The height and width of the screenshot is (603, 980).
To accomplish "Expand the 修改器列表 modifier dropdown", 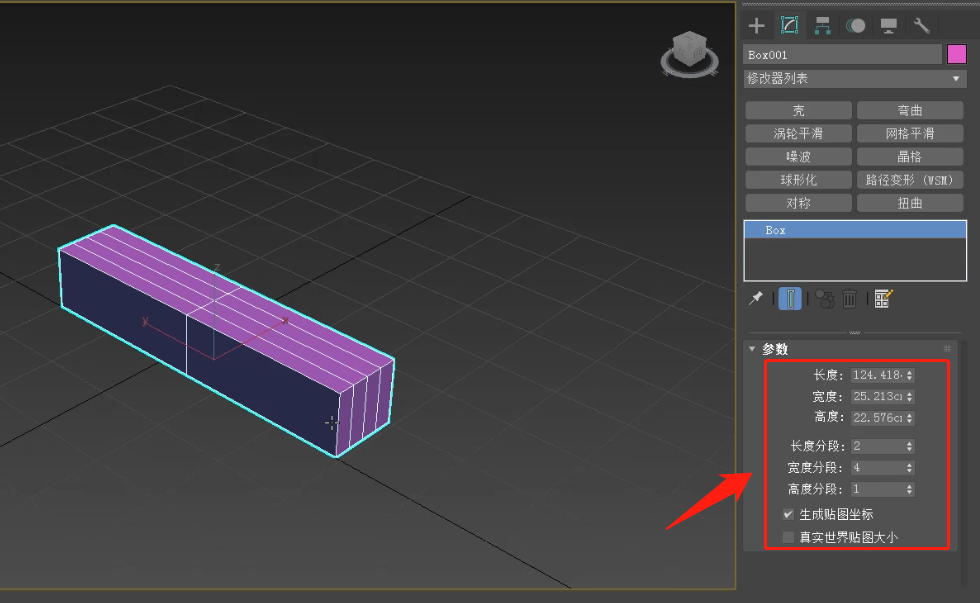I will click(x=855, y=79).
